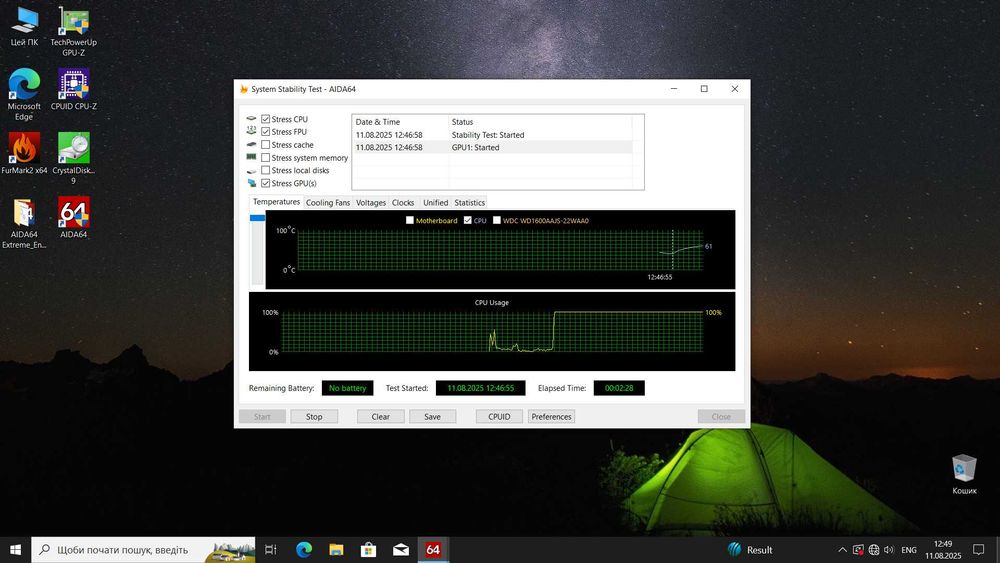Open CPUID panel button
The height and width of the screenshot is (563, 1000).
(x=499, y=416)
